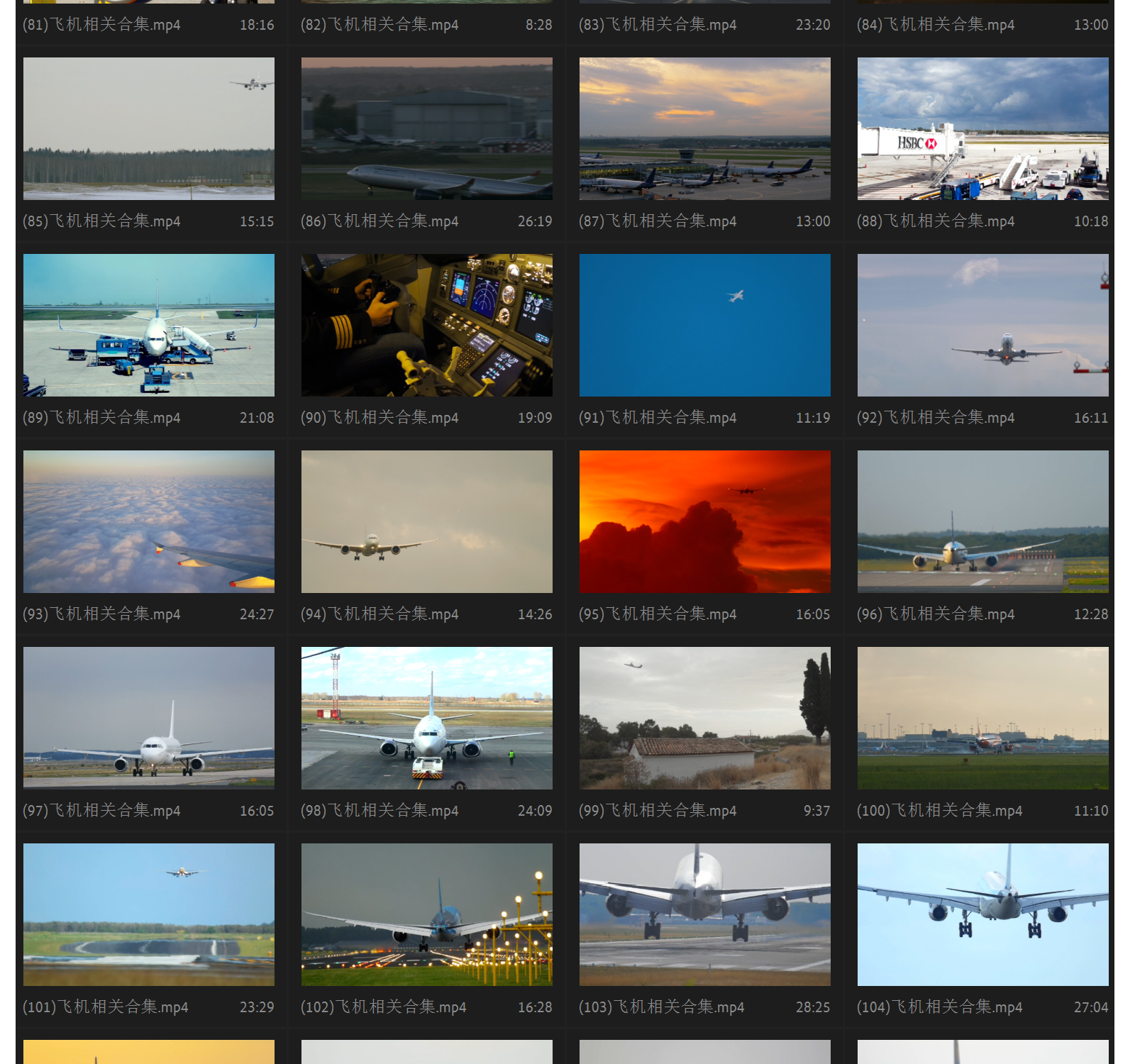Click the 10:18 duration of clip (88)
The width and height of the screenshot is (1135, 1064).
(1091, 221)
